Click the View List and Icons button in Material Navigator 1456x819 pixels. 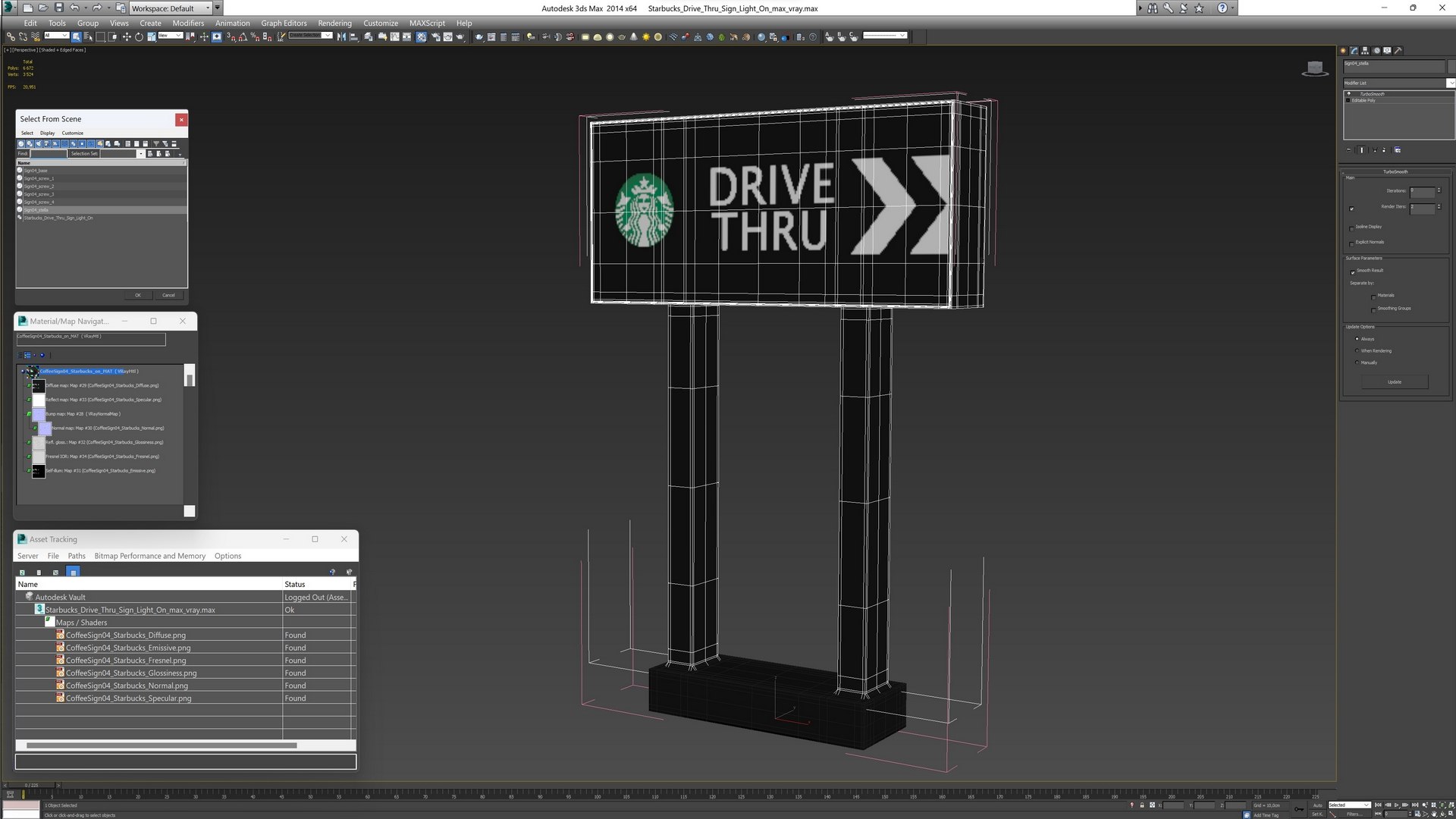[x=27, y=355]
